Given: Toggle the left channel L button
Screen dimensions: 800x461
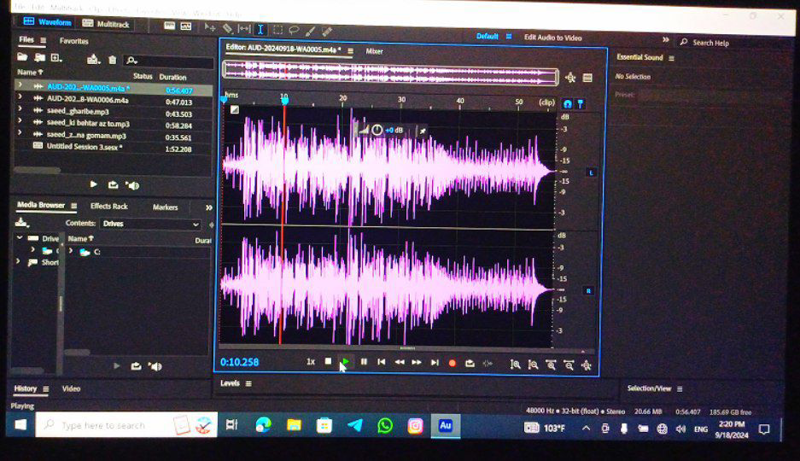Looking at the screenshot, I should click(x=590, y=172).
